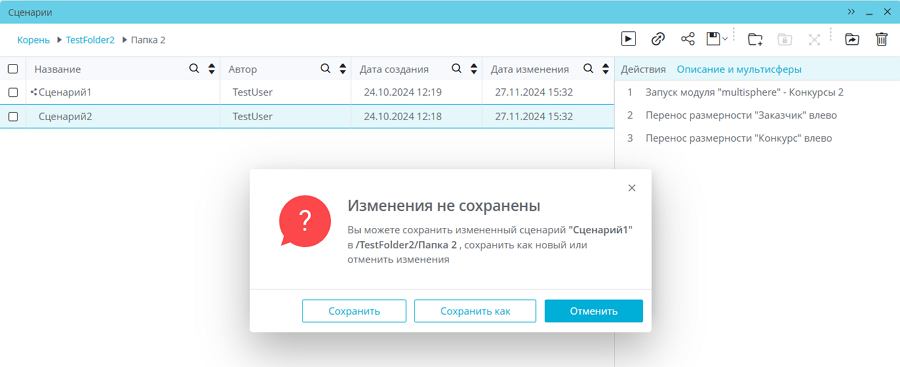The height and width of the screenshot is (367, 900).
Task: Open TestFolder2 in breadcrumb
Action: [90, 40]
